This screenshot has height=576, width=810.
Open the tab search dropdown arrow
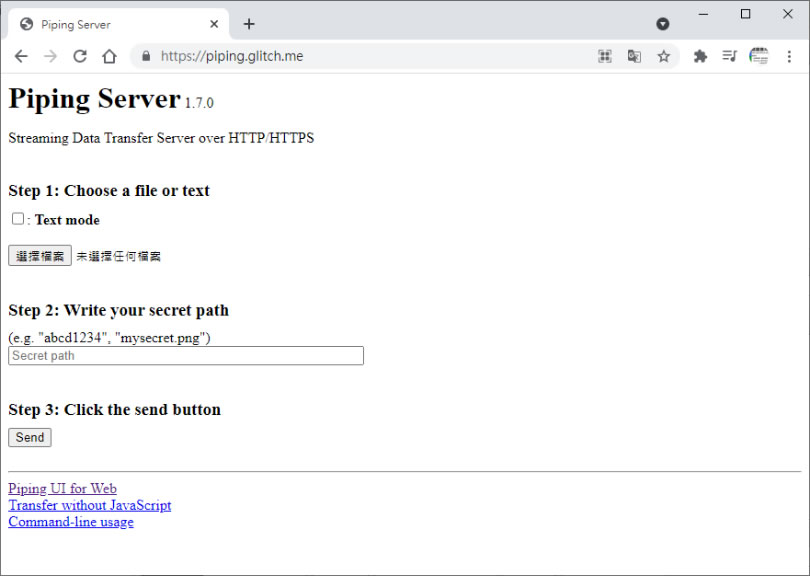(663, 24)
